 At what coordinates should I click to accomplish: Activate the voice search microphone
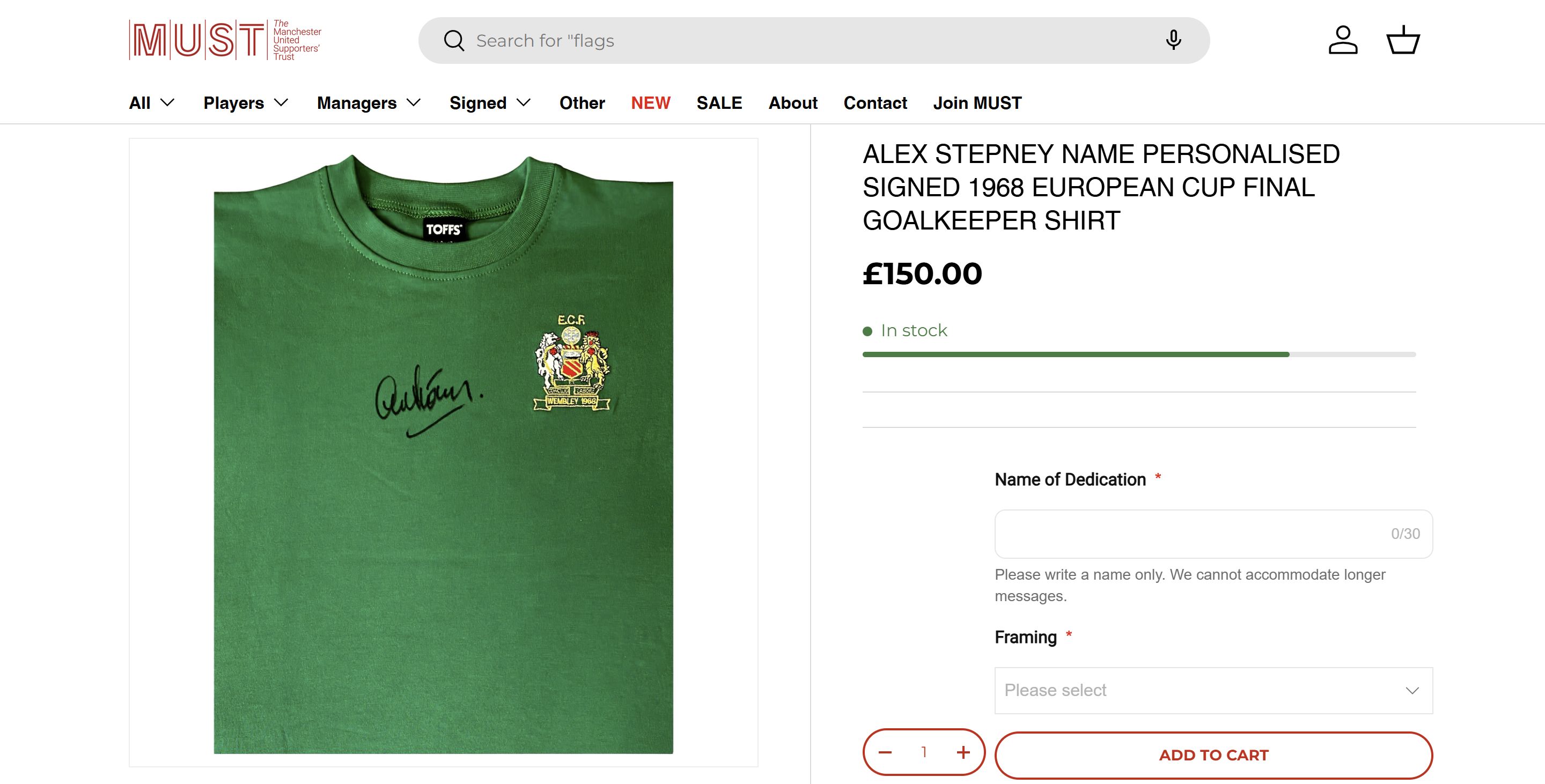(x=1173, y=41)
